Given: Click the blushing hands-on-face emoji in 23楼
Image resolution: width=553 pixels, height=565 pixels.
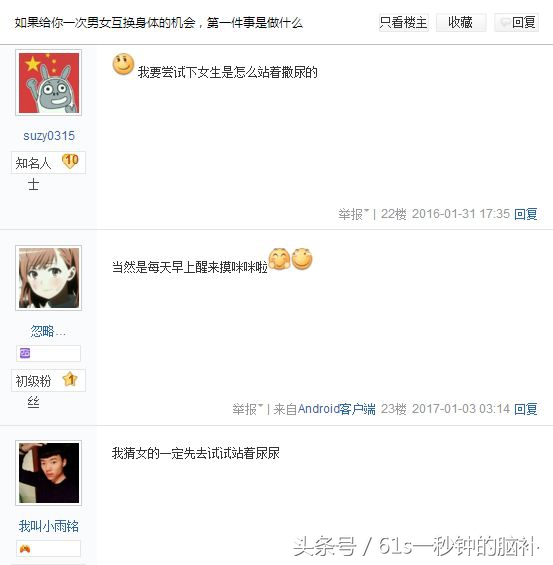Looking at the screenshot, I should tap(279, 258).
